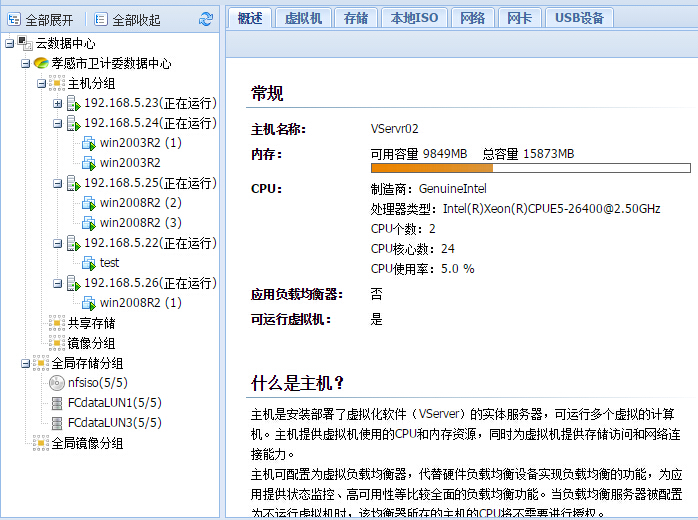Click the nfsiso disc icon

tap(57, 383)
